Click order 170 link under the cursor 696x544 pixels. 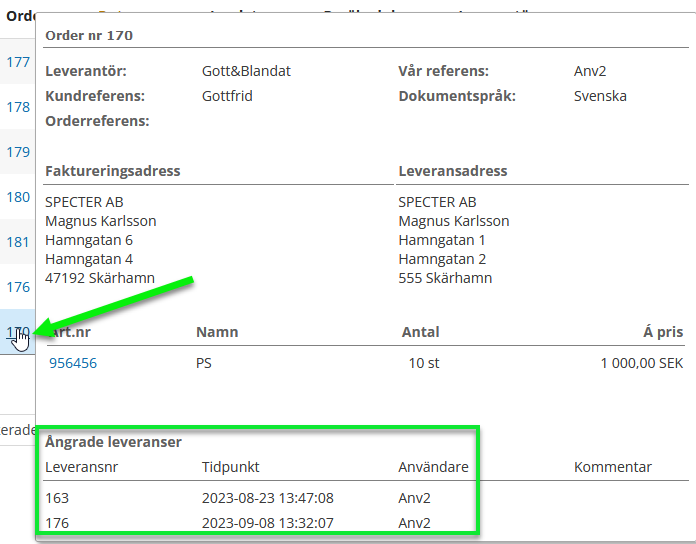tap(17, 332)
